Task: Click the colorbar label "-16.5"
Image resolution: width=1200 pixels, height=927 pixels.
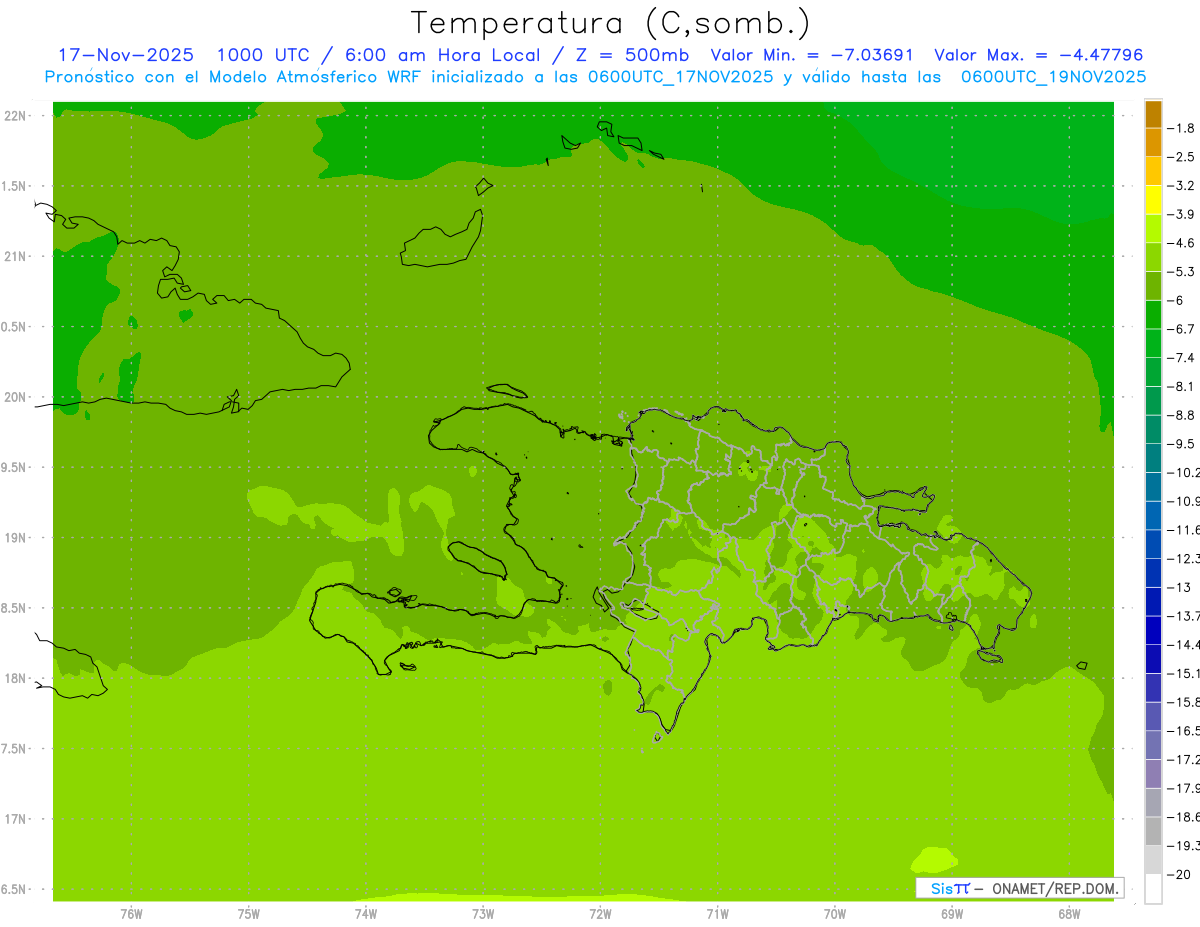Action: point(1185,732)
